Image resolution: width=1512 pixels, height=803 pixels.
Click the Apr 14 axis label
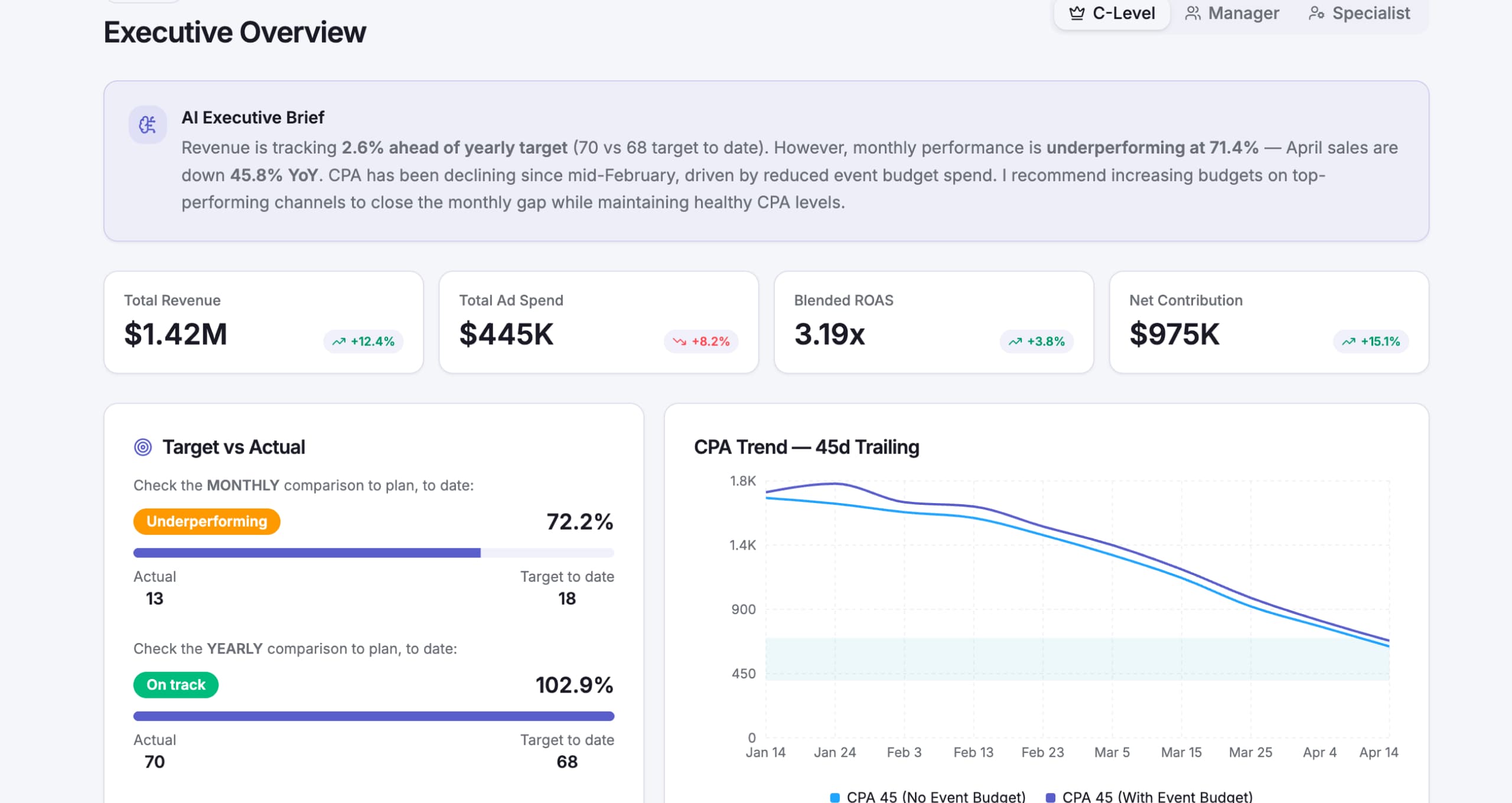click(1379, 752)
